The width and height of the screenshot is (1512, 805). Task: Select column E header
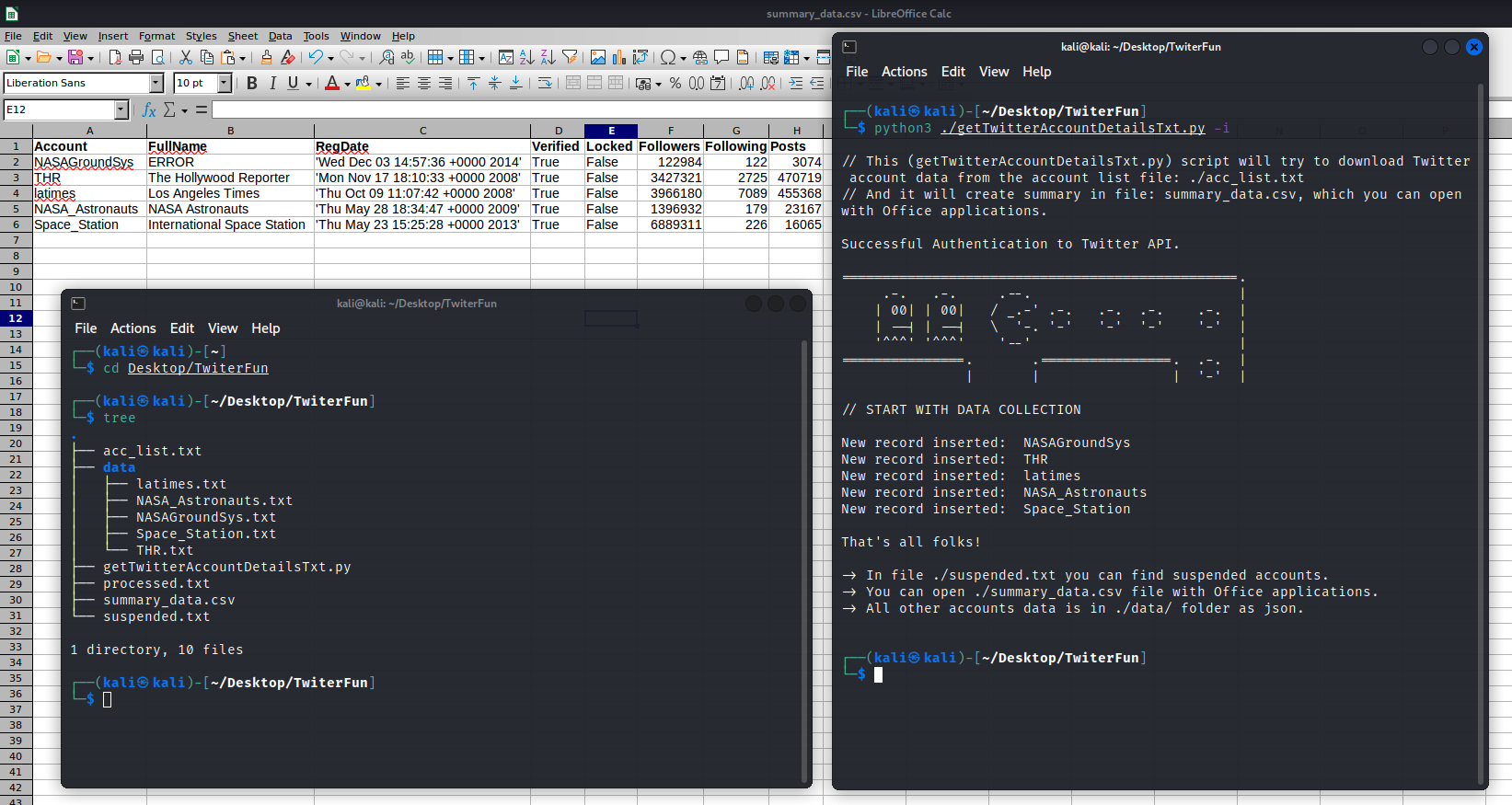(x=611, y=131)
